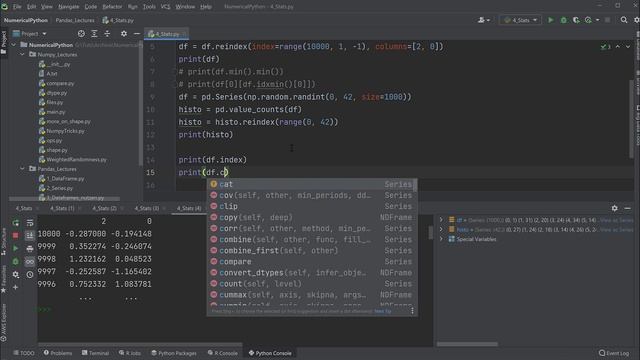Open more options dots in completion popup
The height and width of the screenshot is (360, 640).
click(412, 311)
